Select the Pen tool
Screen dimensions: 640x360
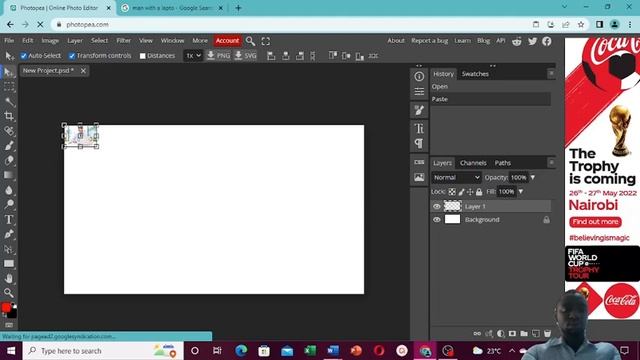9,234
